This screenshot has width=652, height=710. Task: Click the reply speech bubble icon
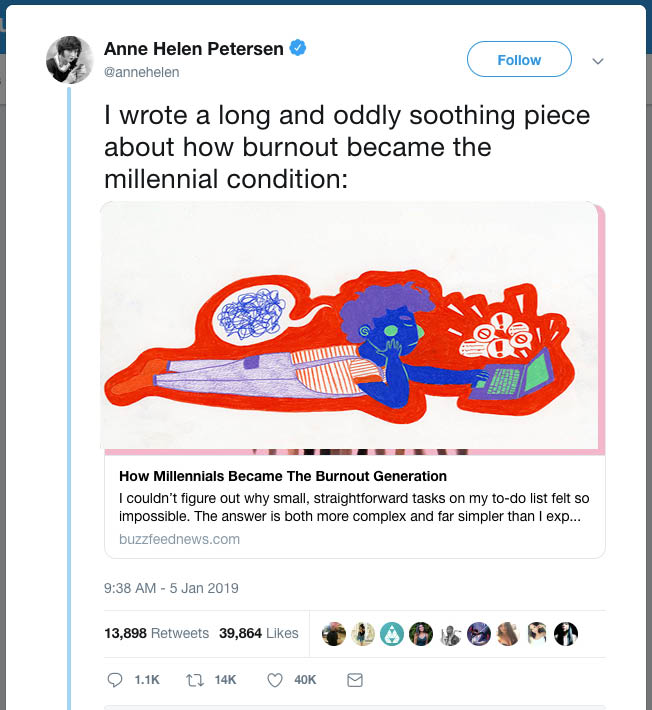(115, 680)
